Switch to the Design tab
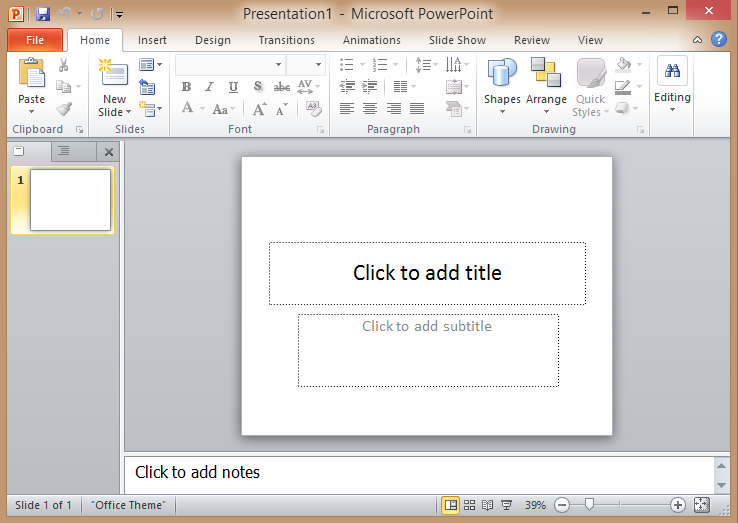 (213, 40)
